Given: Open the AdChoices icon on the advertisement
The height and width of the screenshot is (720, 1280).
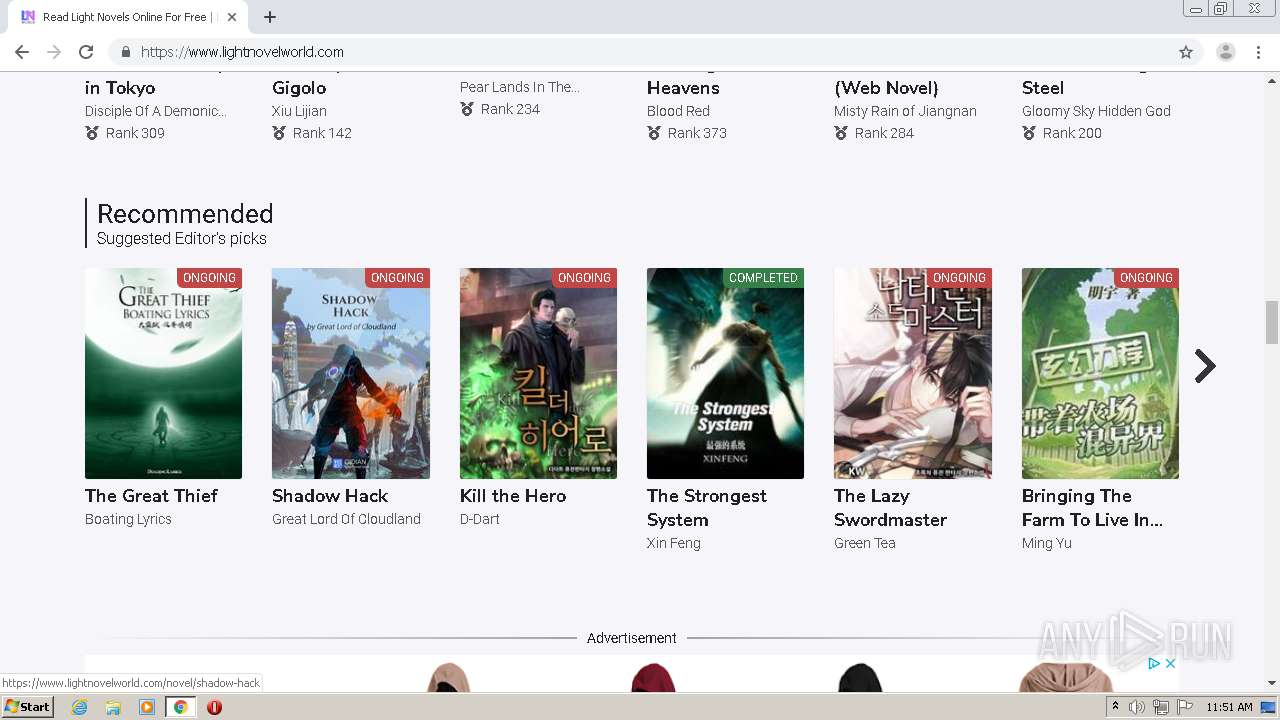Looking at the screenshot, I should tap(1153, 663).
